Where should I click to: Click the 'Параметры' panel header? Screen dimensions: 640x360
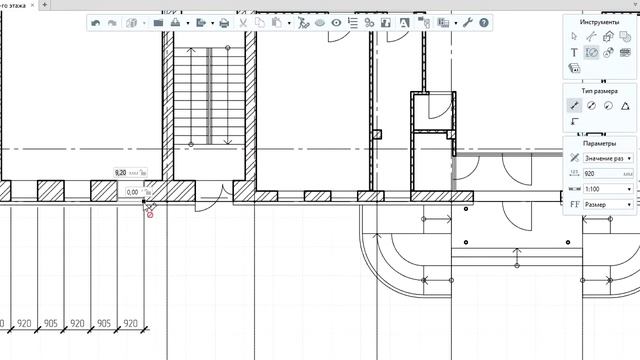pos(599,143)
